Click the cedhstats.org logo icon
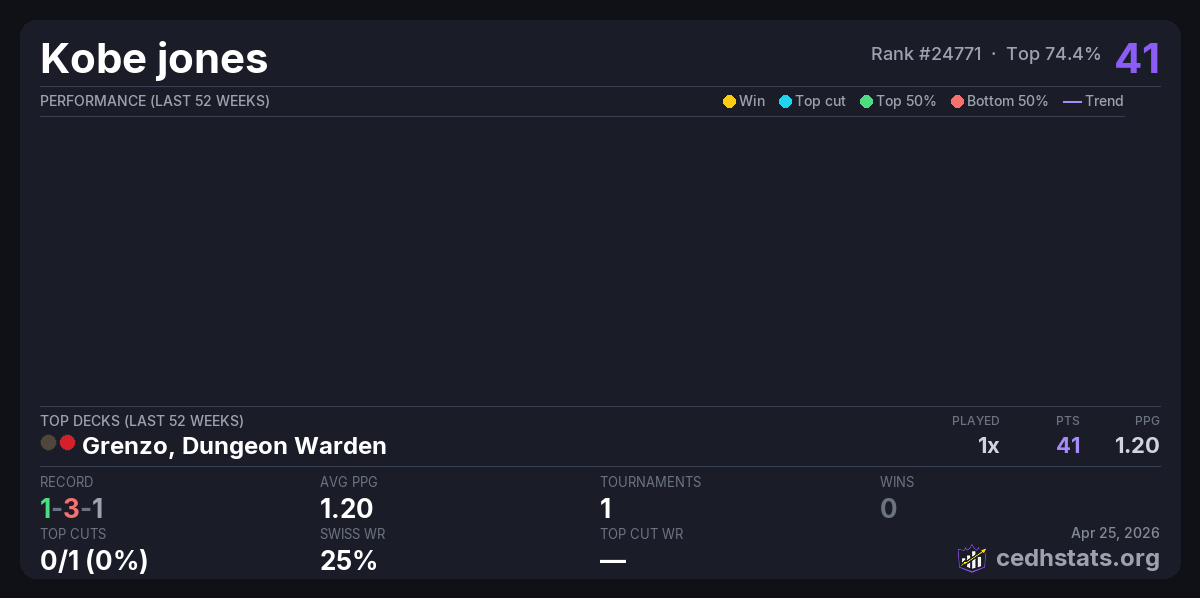 click(x=972, y=558)
